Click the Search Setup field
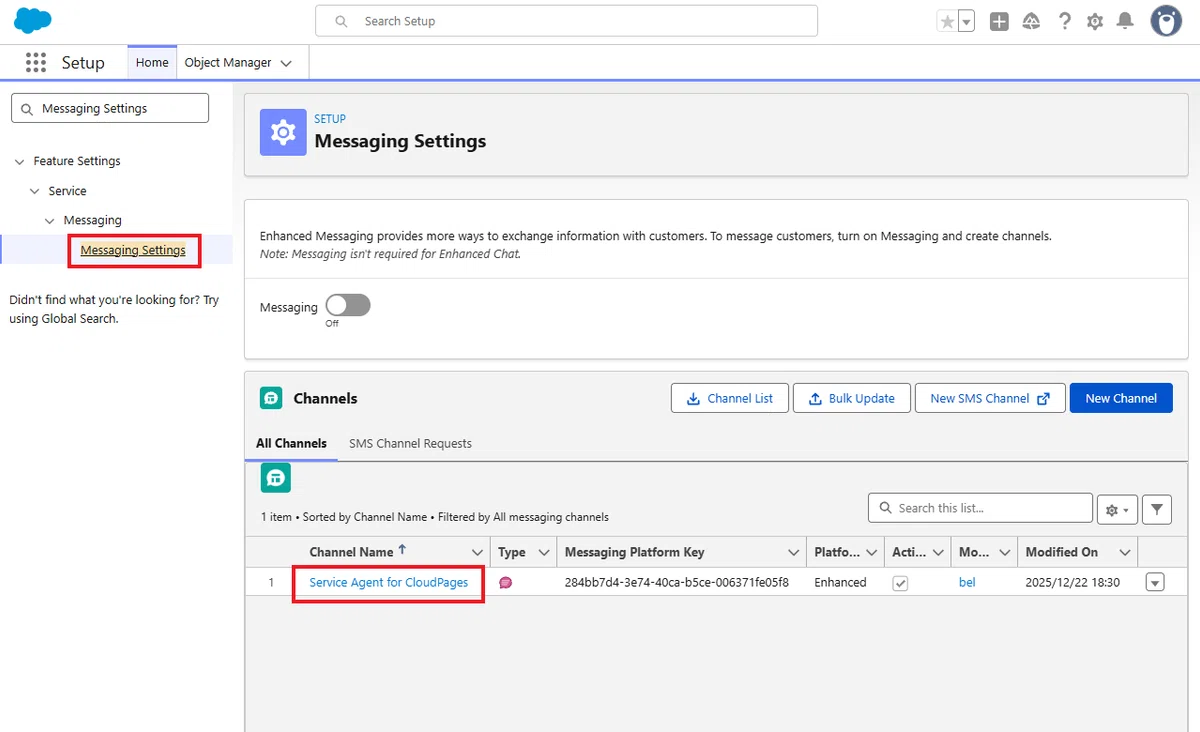 coord(566,21)
